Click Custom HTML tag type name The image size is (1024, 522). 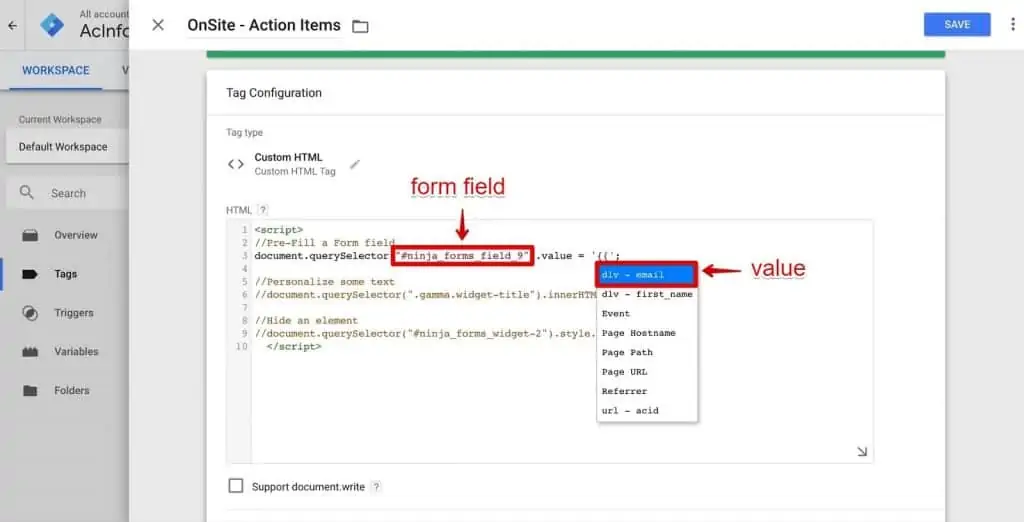point(288,157)
